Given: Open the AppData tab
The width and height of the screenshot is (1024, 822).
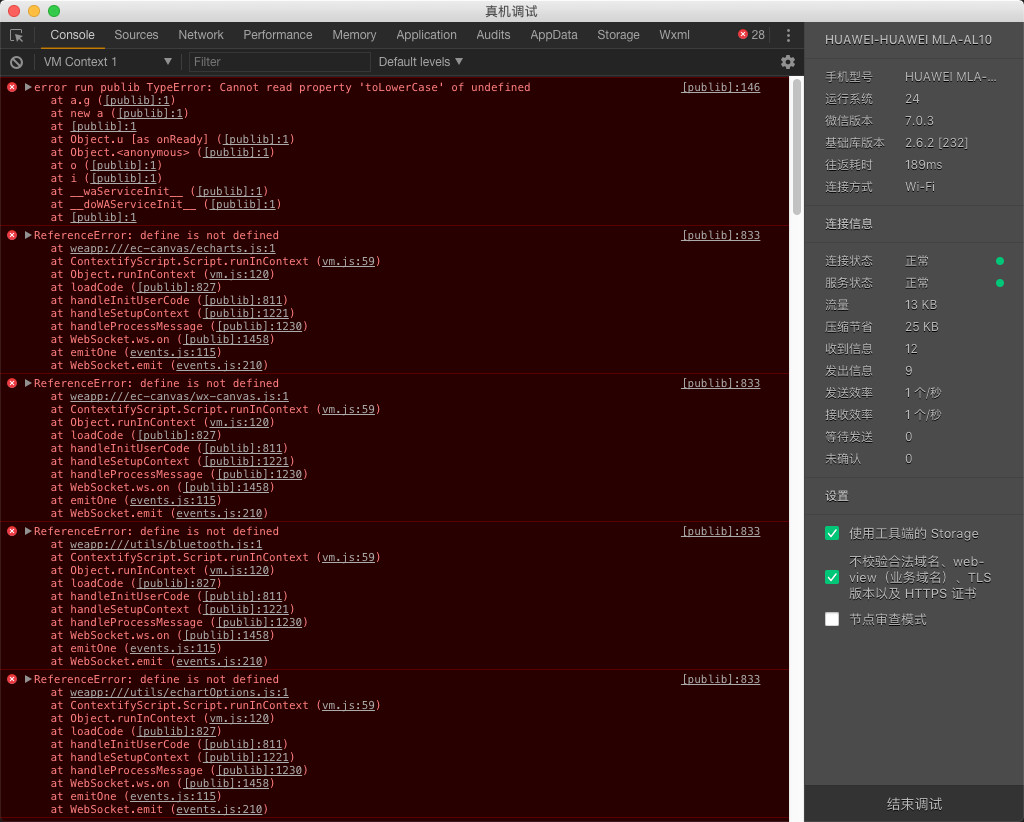Looking at the screenshot, I should [x=554, y=35].
